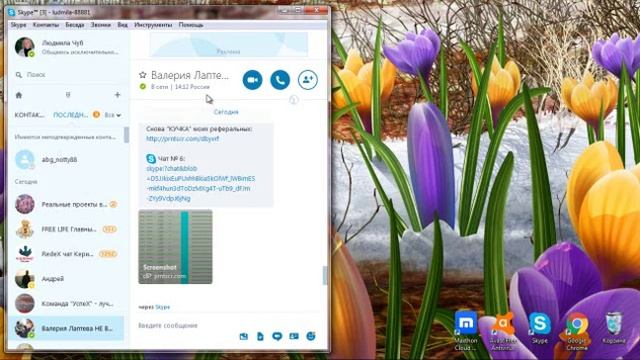Open the Skype menu

click(18, 25)
